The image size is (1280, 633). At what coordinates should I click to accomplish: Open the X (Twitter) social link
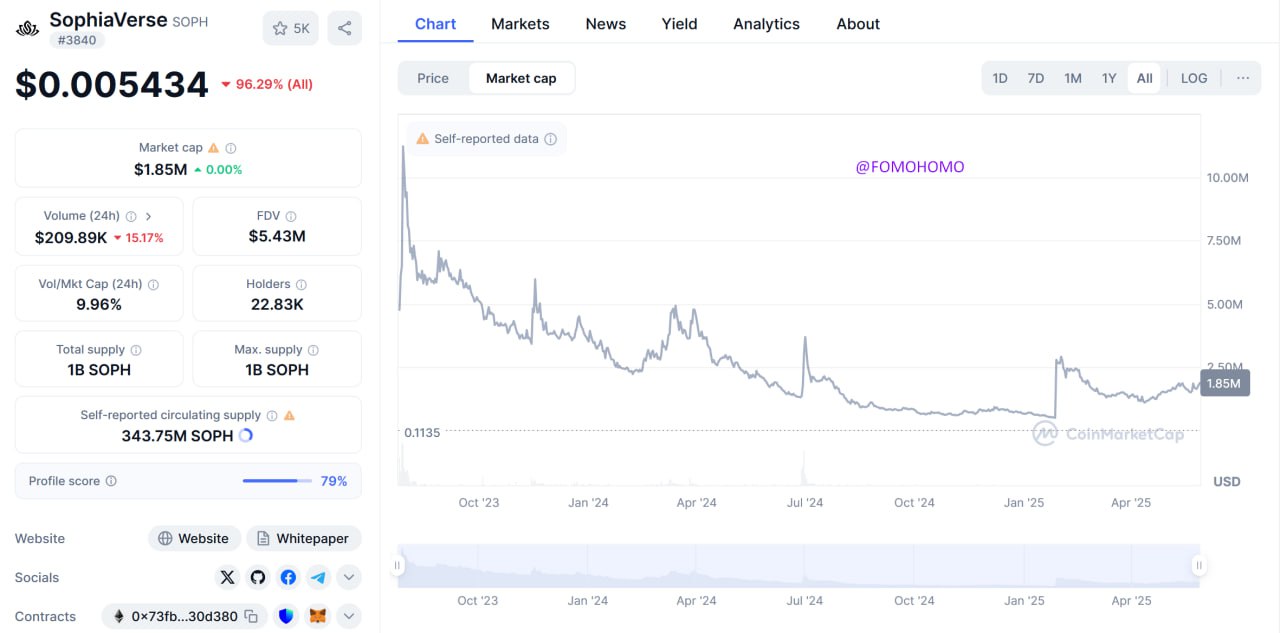point(228,577)
